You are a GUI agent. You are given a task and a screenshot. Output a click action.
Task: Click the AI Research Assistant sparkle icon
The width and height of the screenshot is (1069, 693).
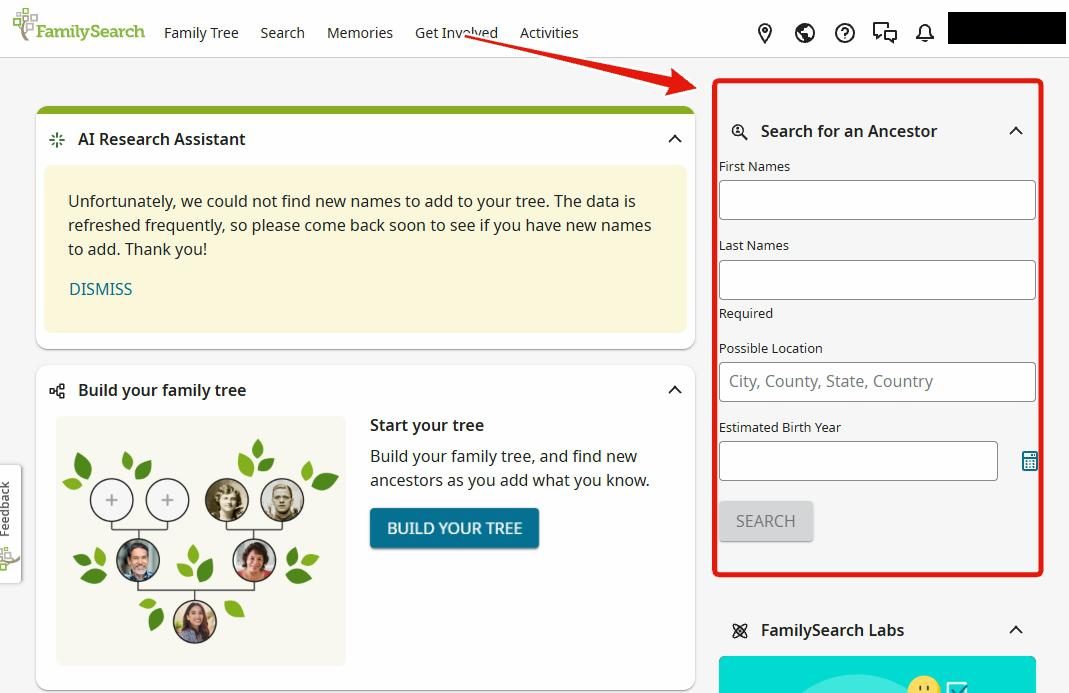57,140
